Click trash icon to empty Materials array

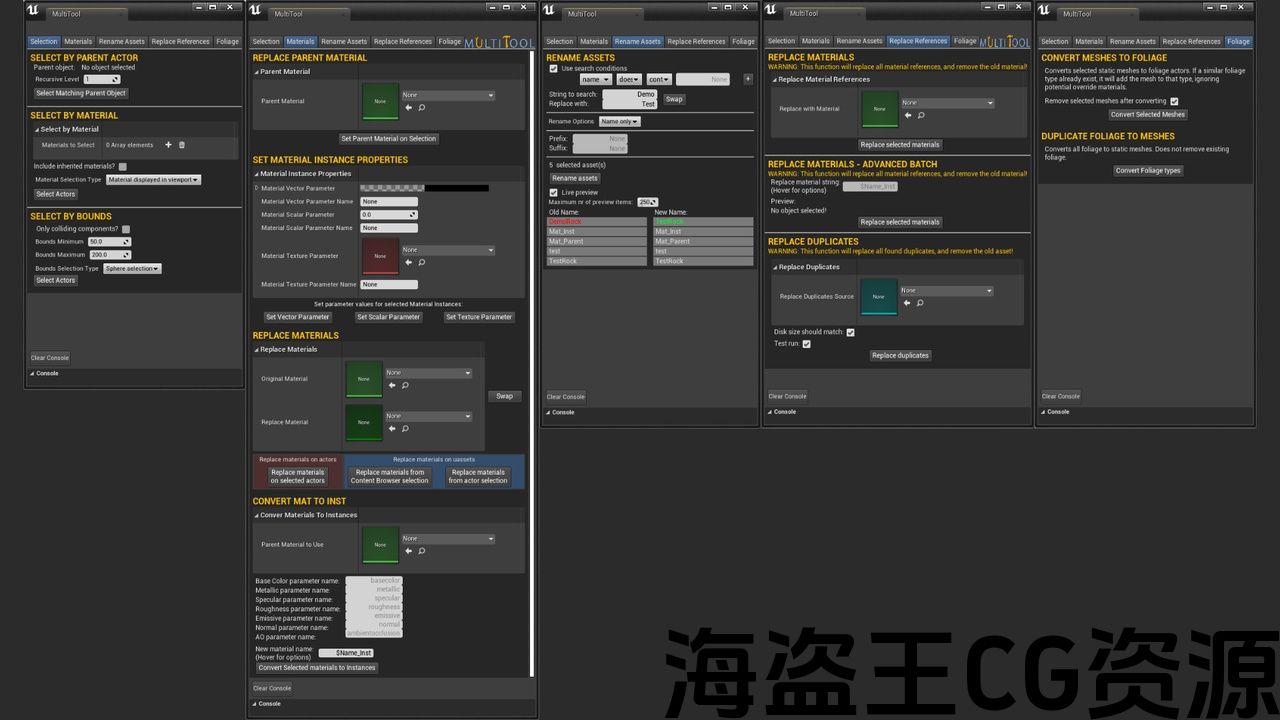(181, 145)
